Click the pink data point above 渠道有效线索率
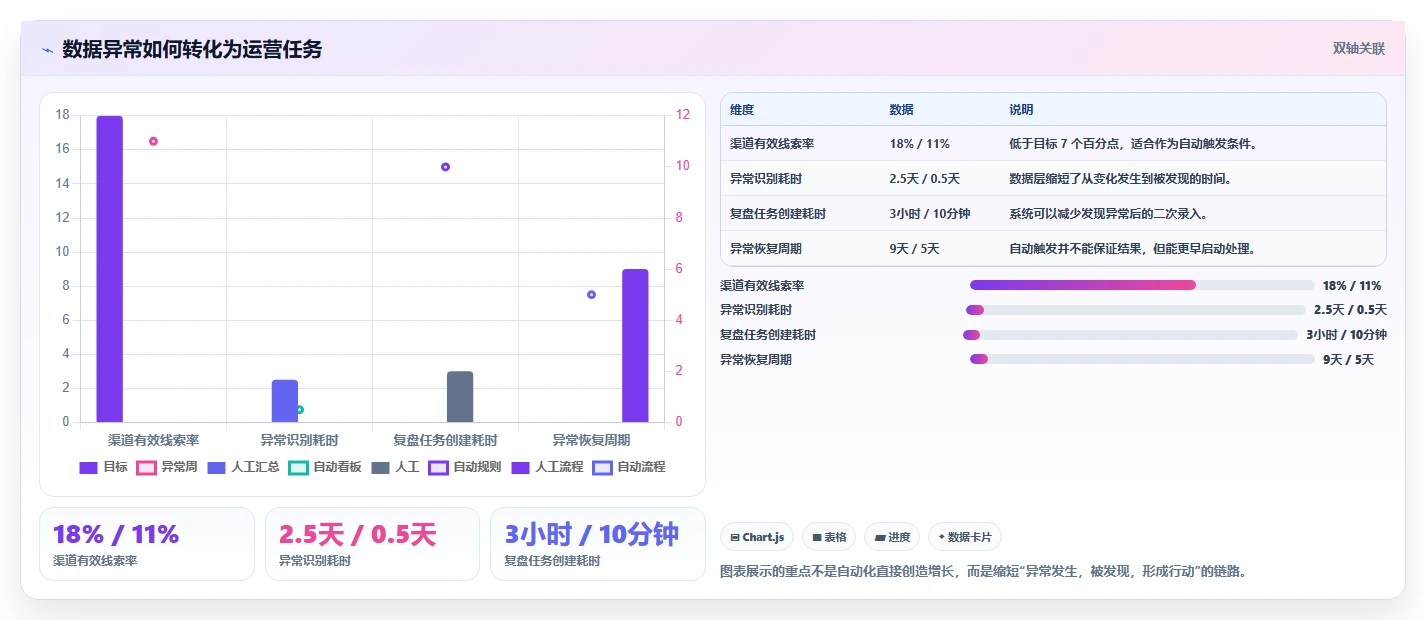This screenshot has width=1426, height=620. pyautogui.click(x=153, y=141)
